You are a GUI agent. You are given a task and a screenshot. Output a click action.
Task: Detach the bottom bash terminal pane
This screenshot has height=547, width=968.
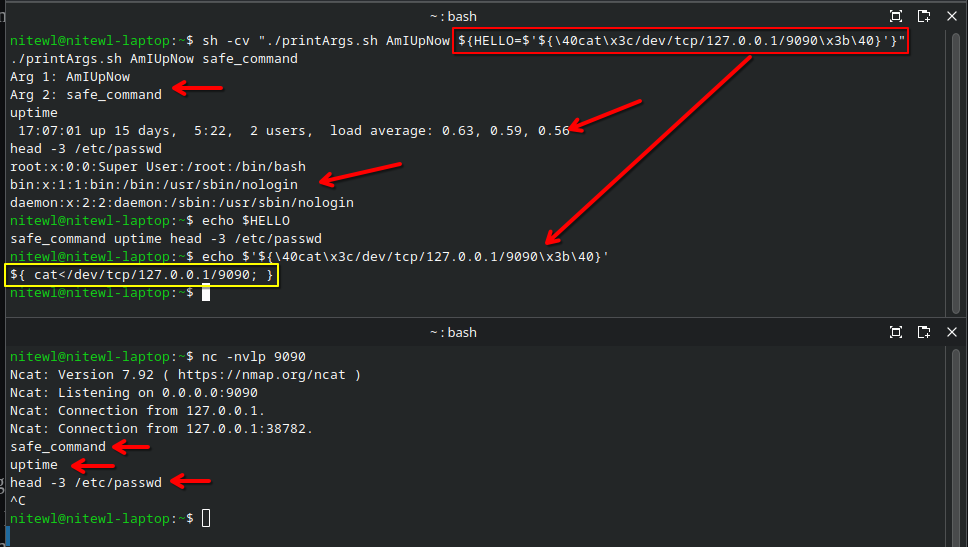pos(924,332)
